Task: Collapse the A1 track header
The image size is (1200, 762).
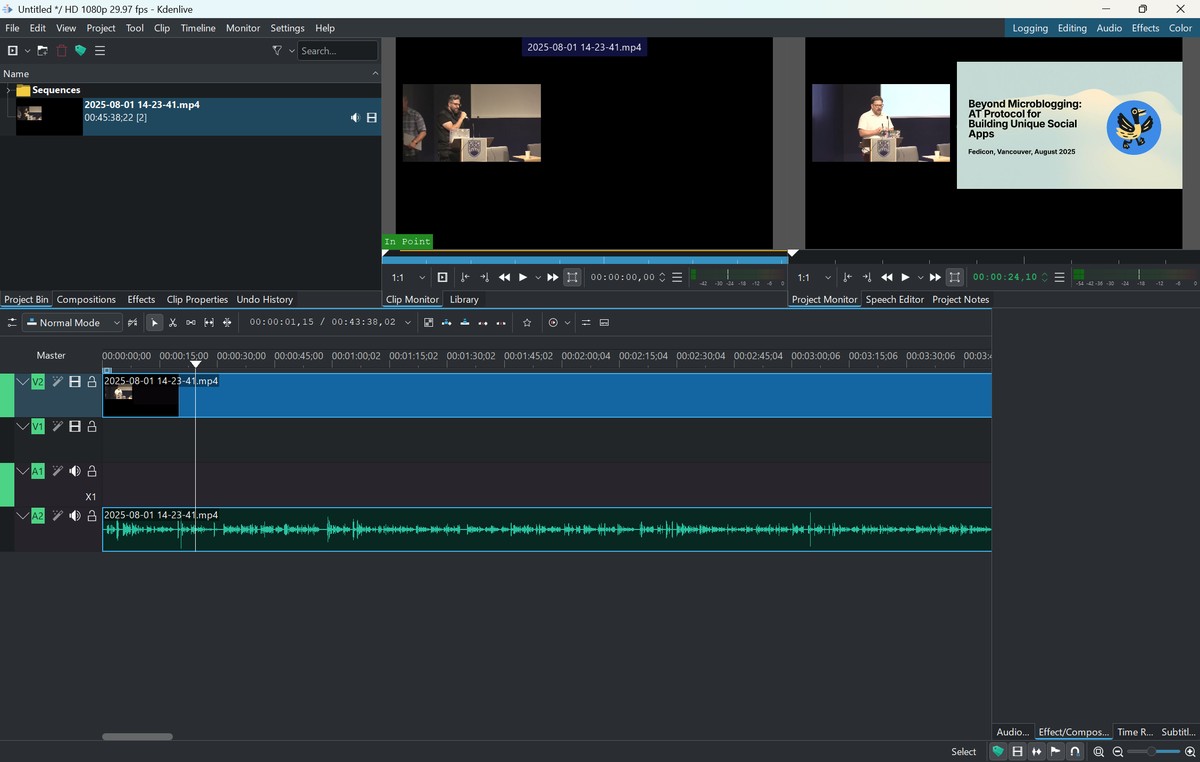Action: click(22, 471)
